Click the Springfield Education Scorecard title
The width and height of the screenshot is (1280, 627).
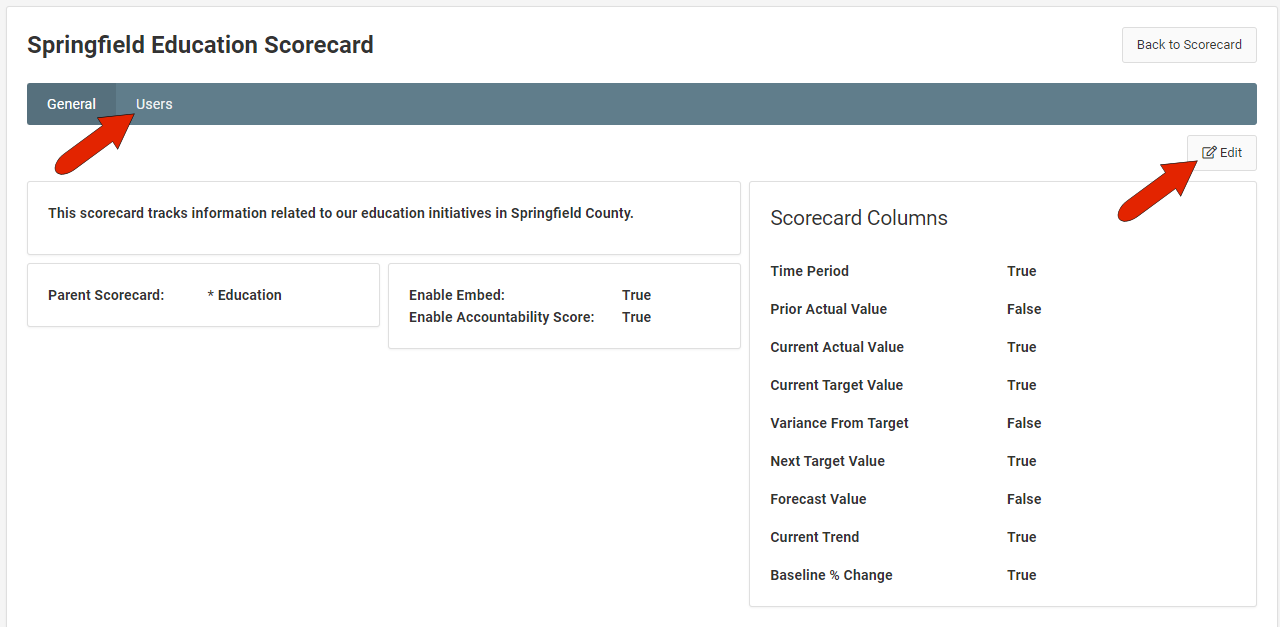coord(200,45)
